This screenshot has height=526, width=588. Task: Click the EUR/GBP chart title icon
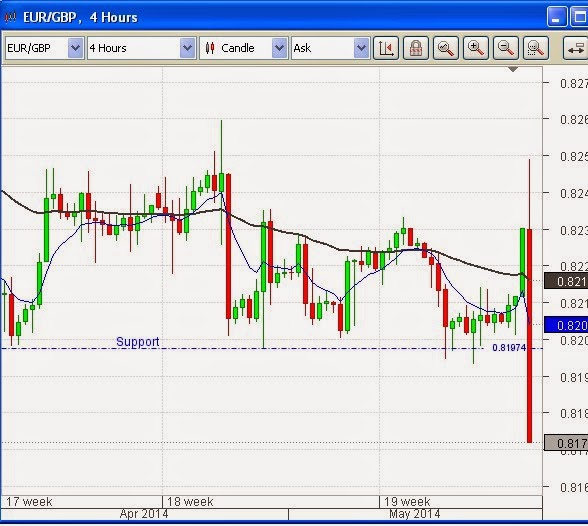(x=10, y=17)
